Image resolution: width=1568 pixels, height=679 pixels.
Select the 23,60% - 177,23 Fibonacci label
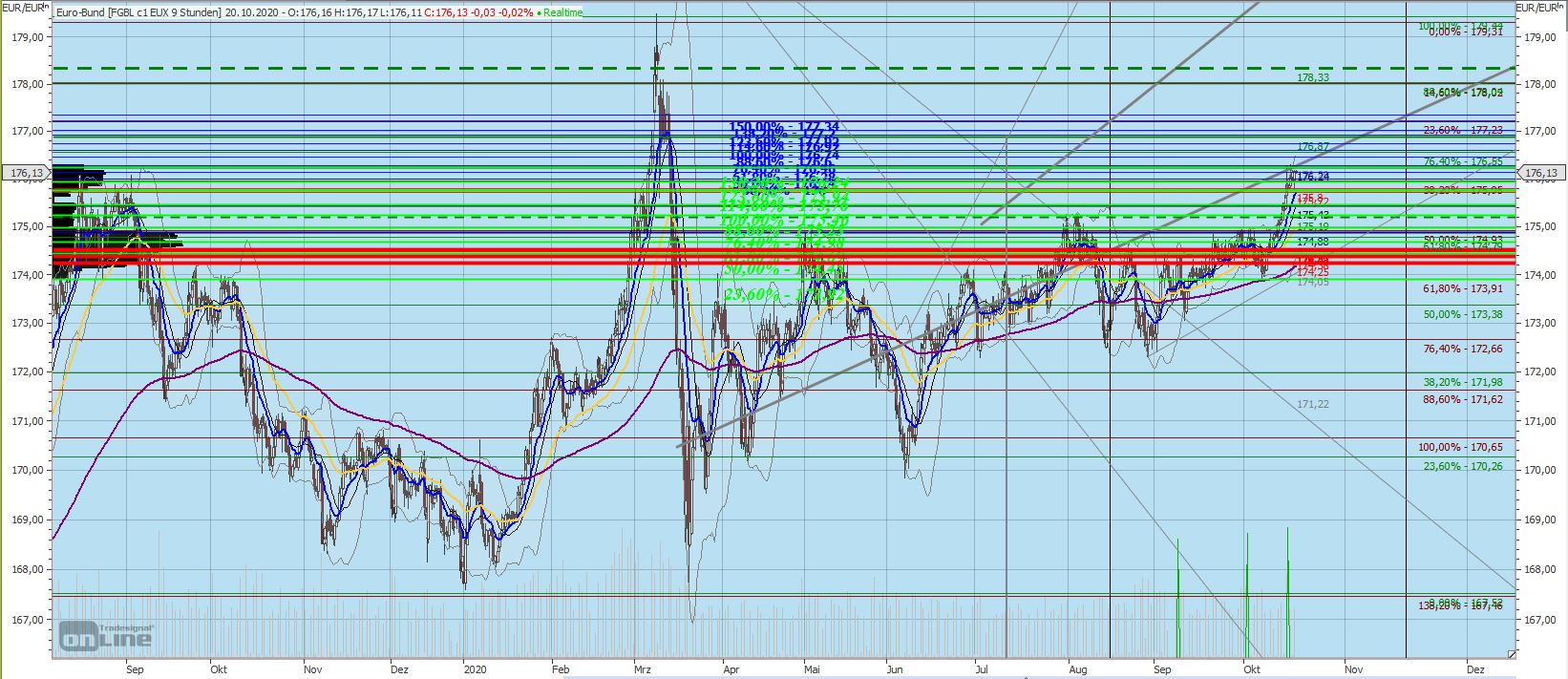1463,131
